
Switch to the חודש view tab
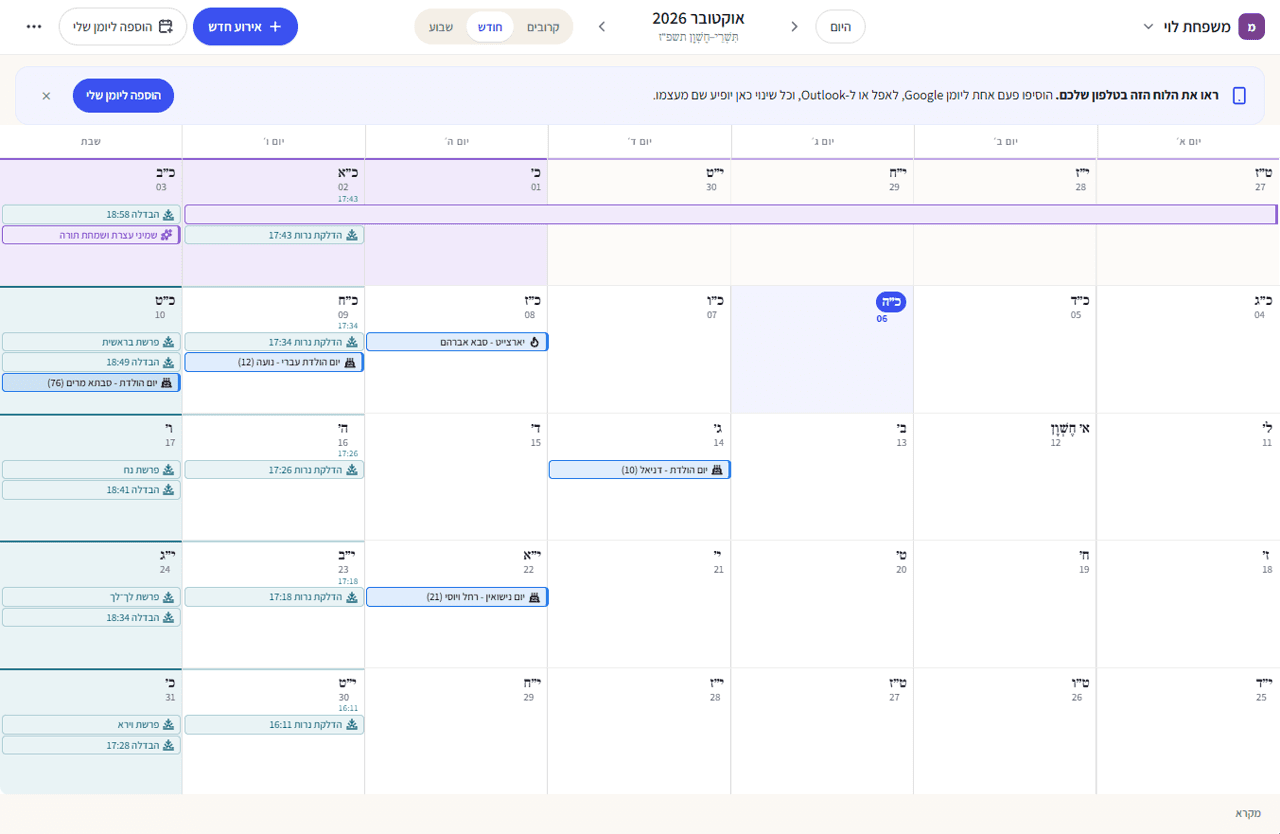pyautogui.click(x=490, y=27)
